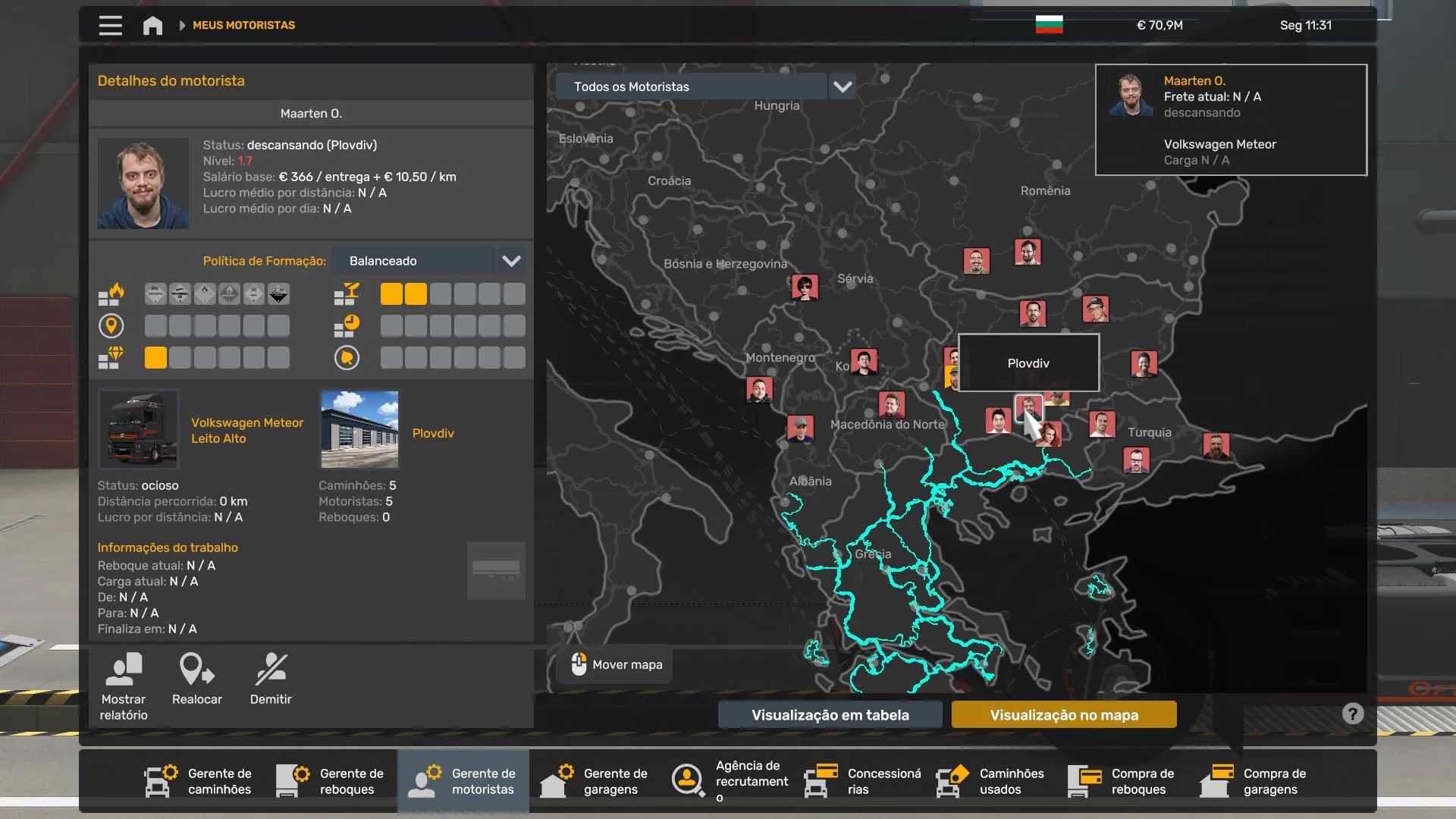Screen dimensions: 1456x819
Task: Switch to Visualização em tabela
Action: 830,715
